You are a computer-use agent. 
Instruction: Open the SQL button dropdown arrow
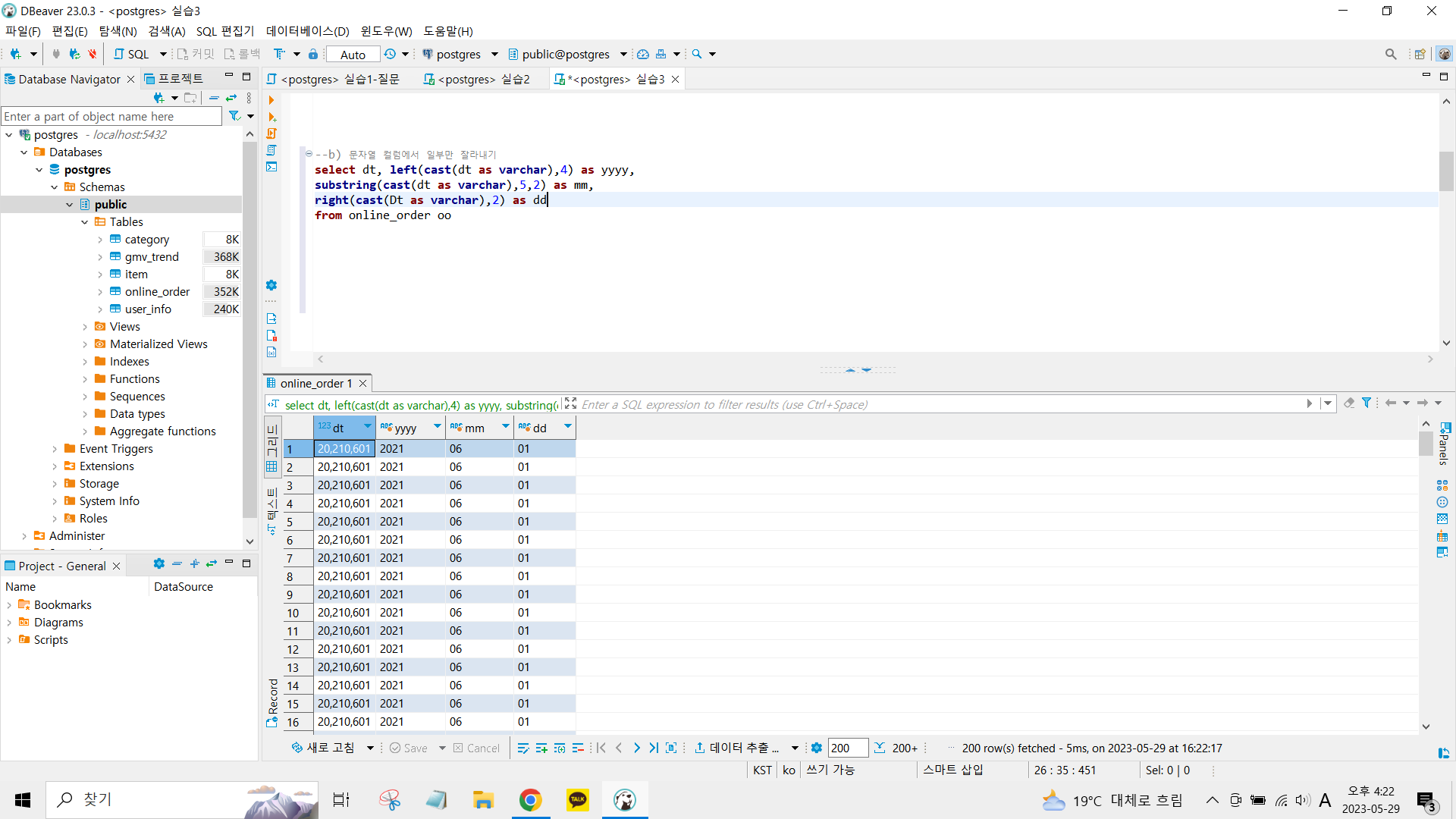pyautogui.click(x=163, y=54)
